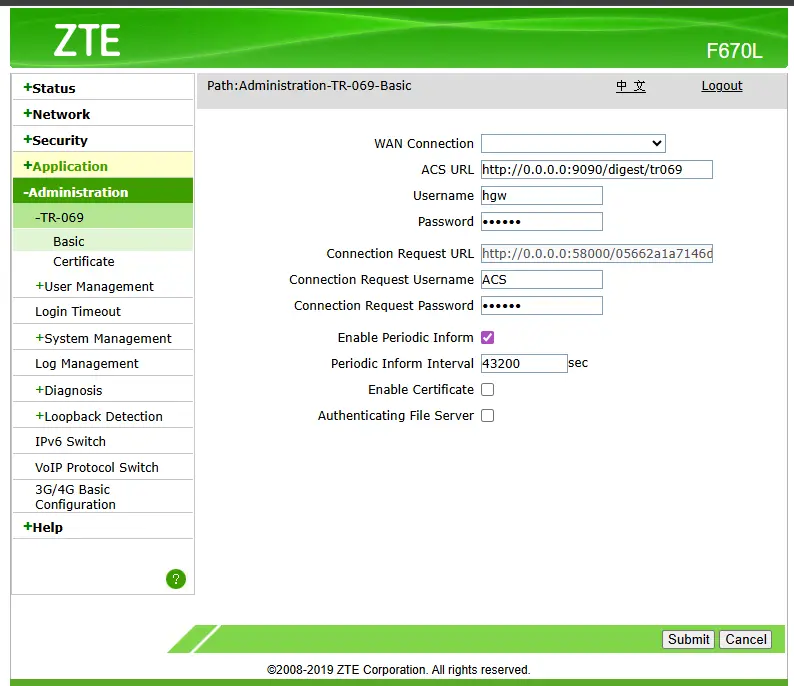Expand the Network menu

click(57, 114)
